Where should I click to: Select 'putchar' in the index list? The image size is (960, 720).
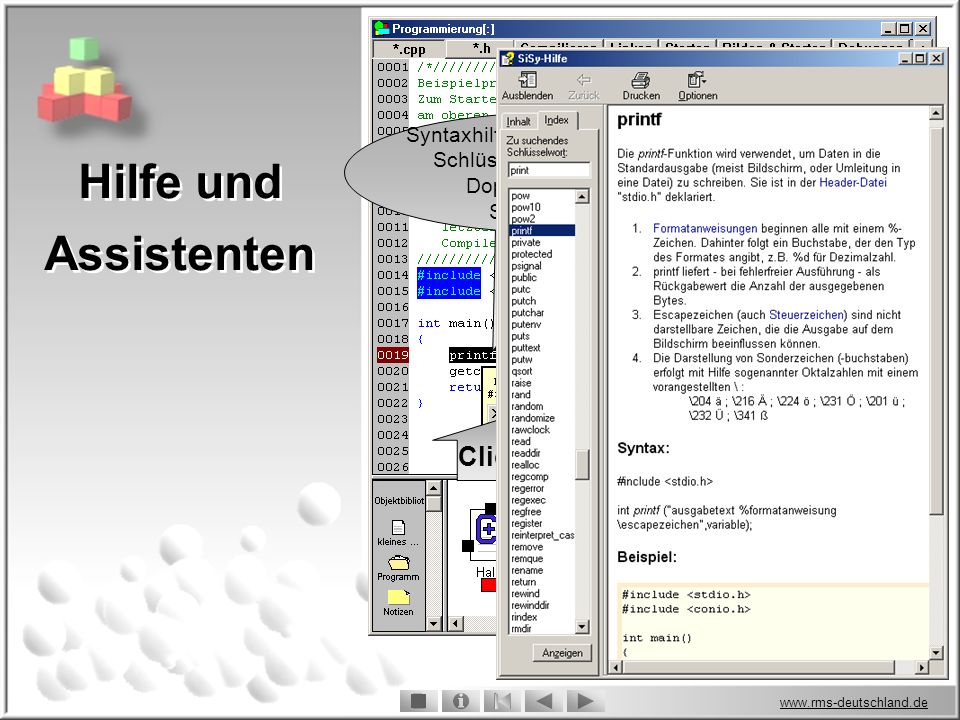[527, 313]
